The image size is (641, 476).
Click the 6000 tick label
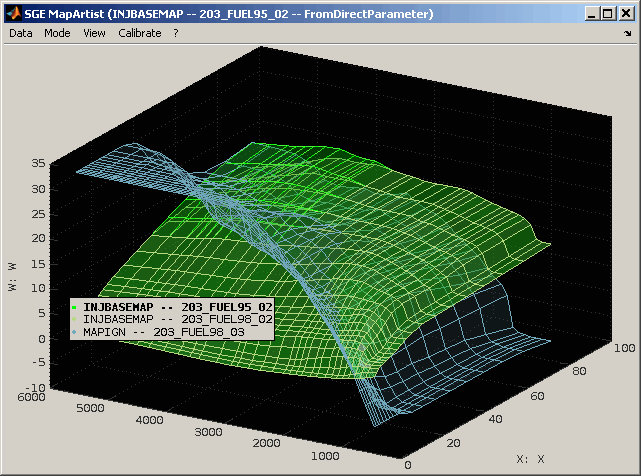[31, 397]
